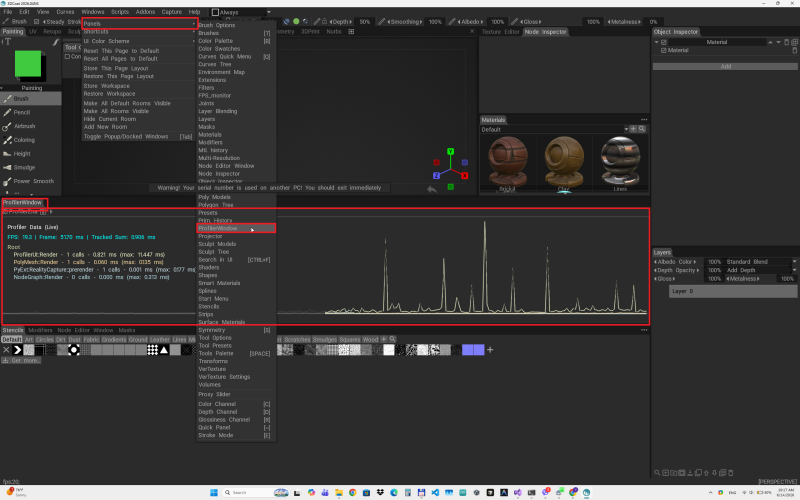Image resolution: width=800 pixels, height=500 pixels.
Task: Click the Depth lock icon
Action: click(324, 21)
